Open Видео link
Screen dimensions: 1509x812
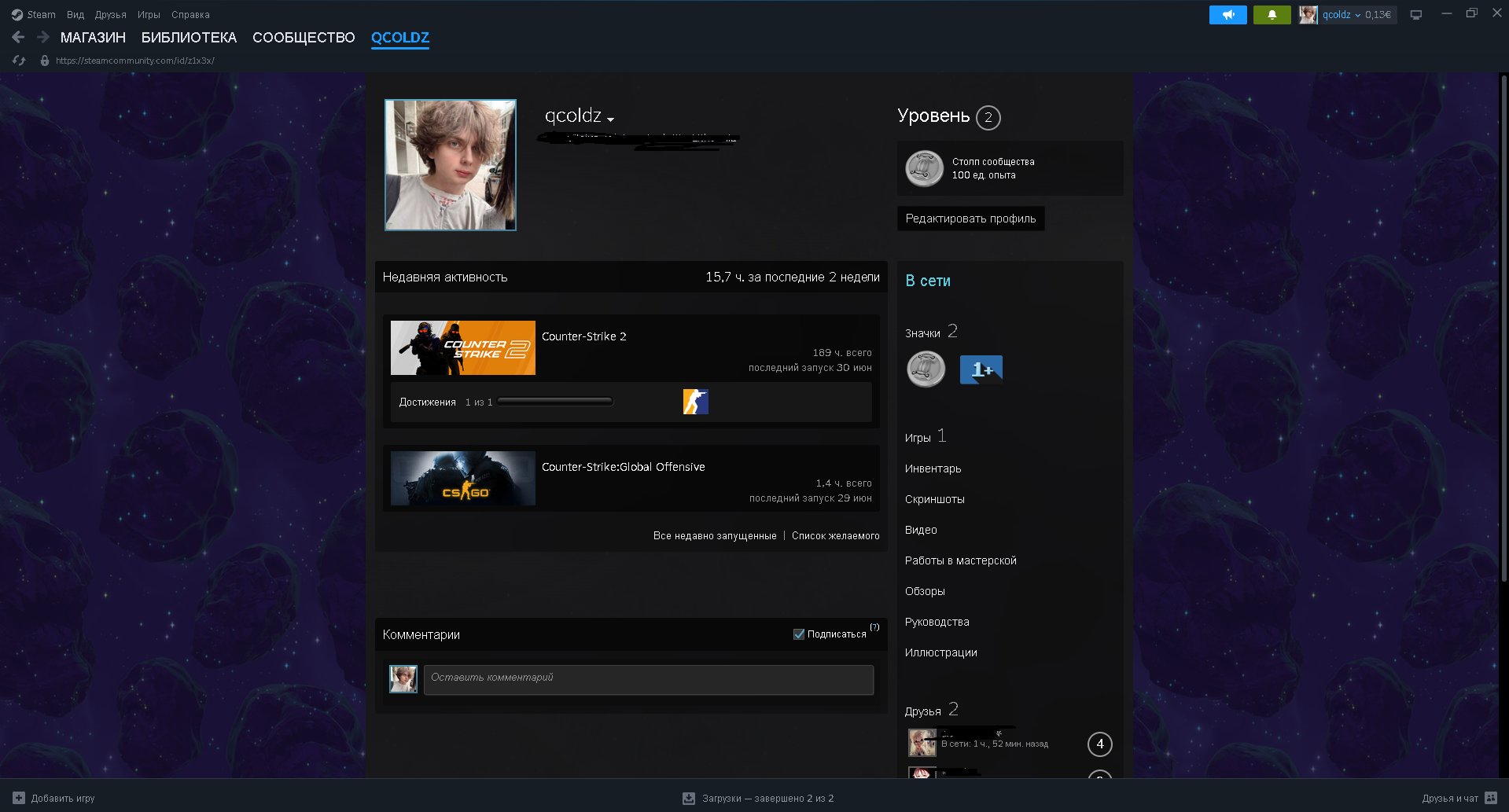[x=921, y=530]
